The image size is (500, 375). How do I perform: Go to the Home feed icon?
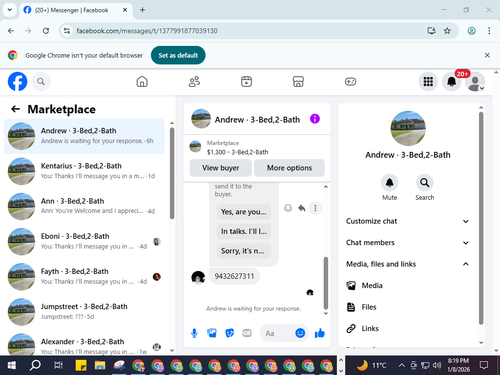tap(142, 81)
